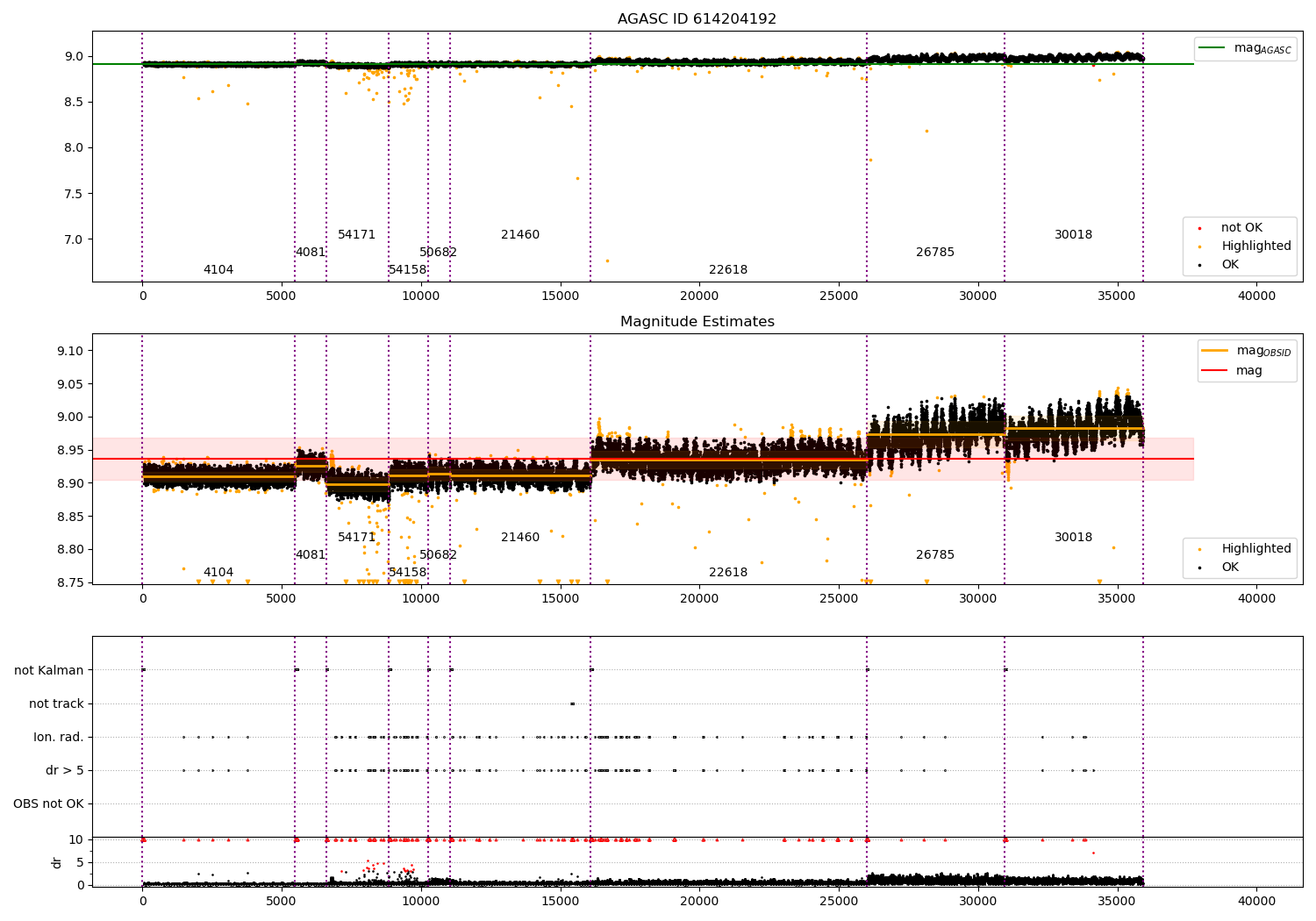Click the red 'mag' legend entry

click(1233, 371)
